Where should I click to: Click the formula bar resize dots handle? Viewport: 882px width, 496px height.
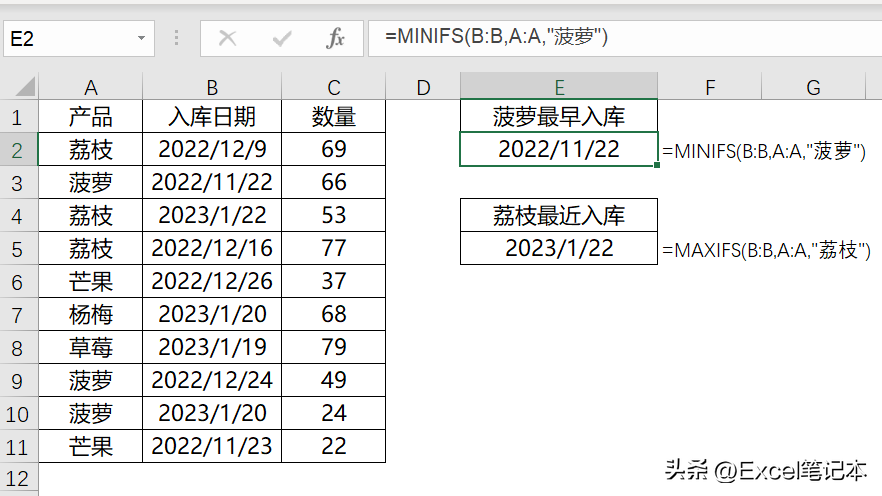click(177, 38)
